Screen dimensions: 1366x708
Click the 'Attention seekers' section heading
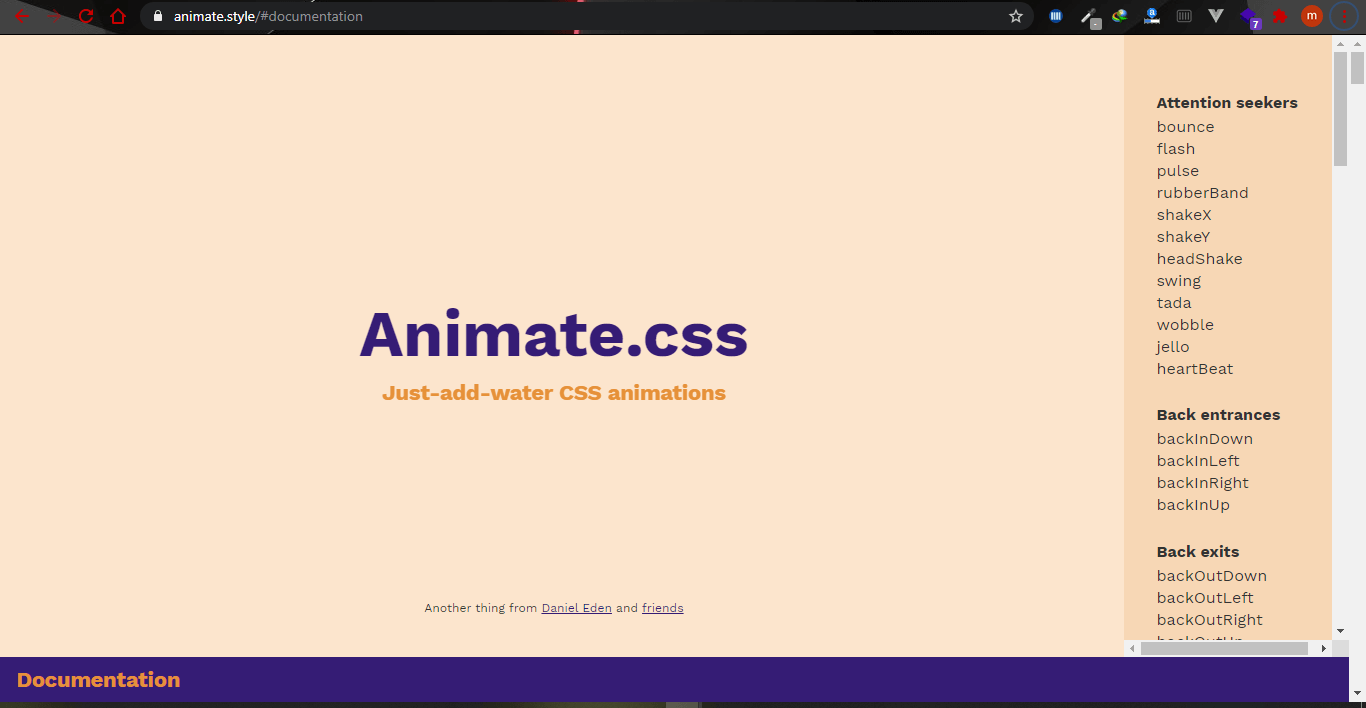click(x=1227, y=103)
